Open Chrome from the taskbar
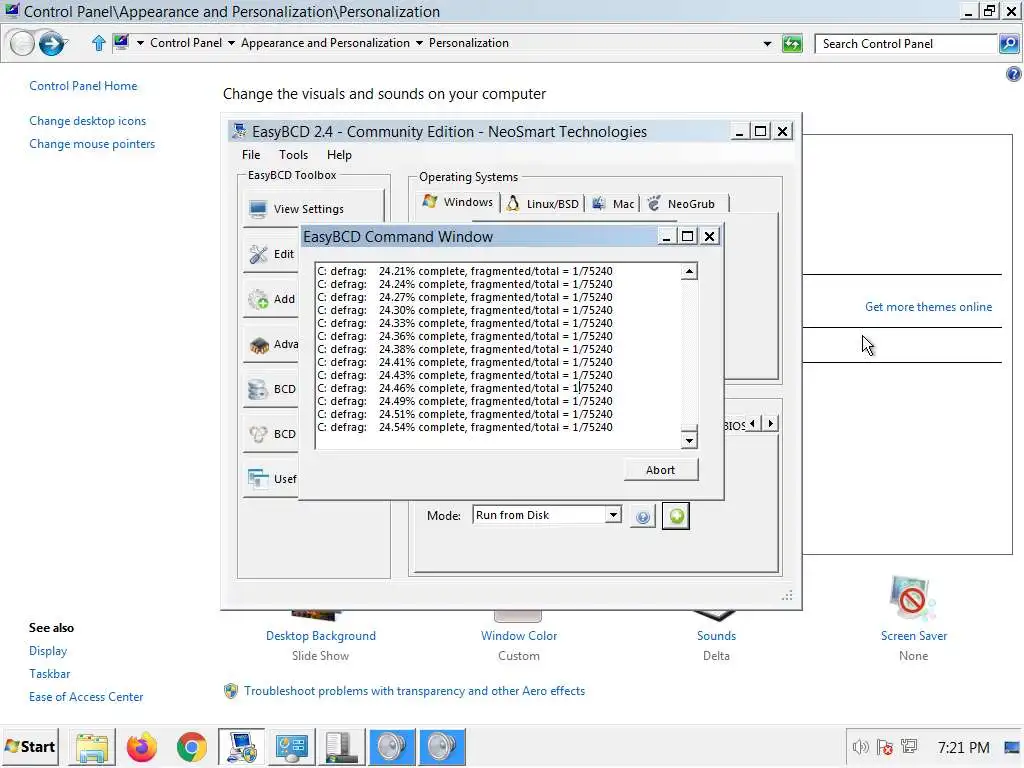Screen dimensions: 1024x768 (x=191, y=747)
